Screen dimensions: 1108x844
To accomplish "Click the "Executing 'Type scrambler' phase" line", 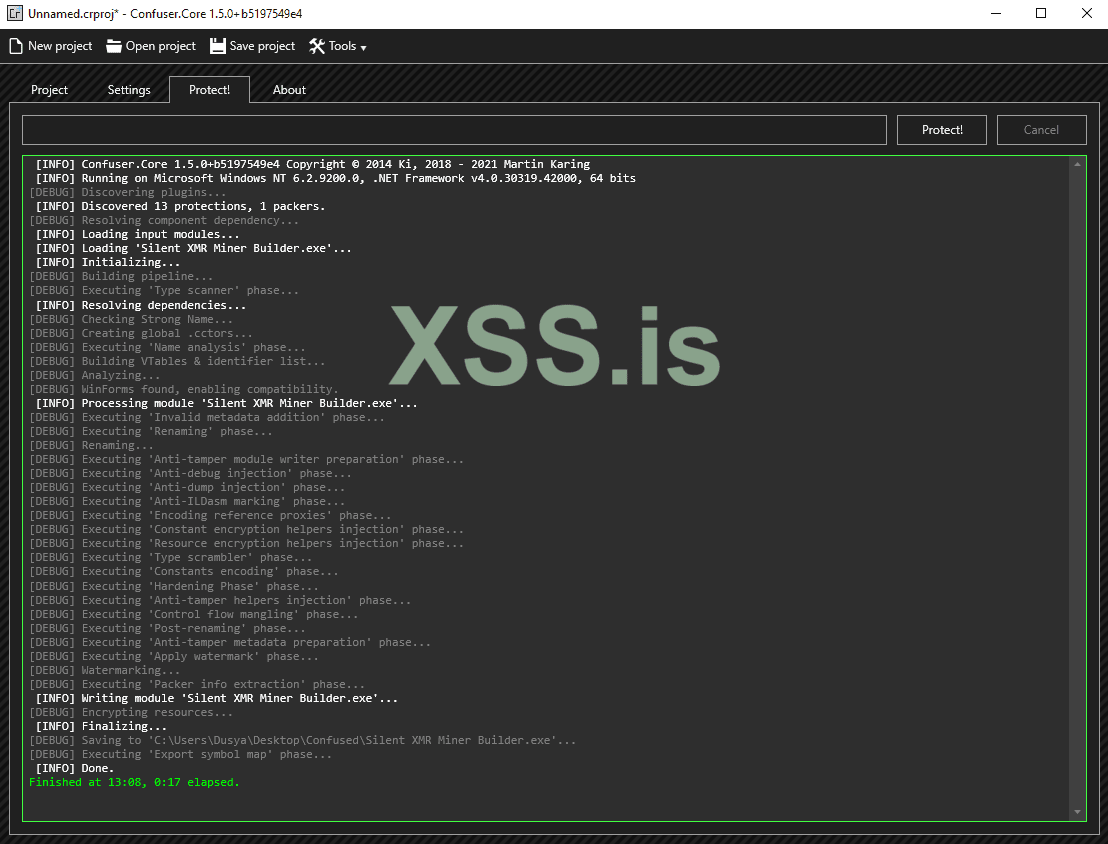I will click(x=170, y=558).
